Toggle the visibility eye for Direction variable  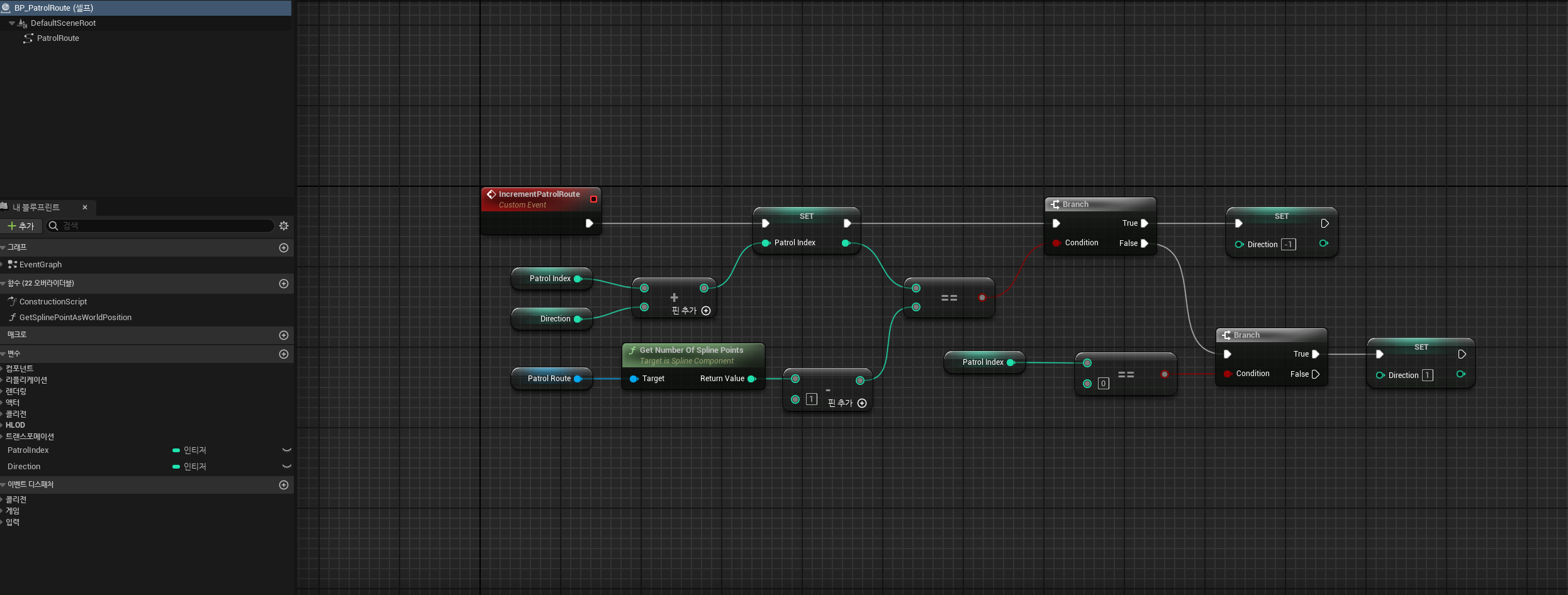pos(287,467)
